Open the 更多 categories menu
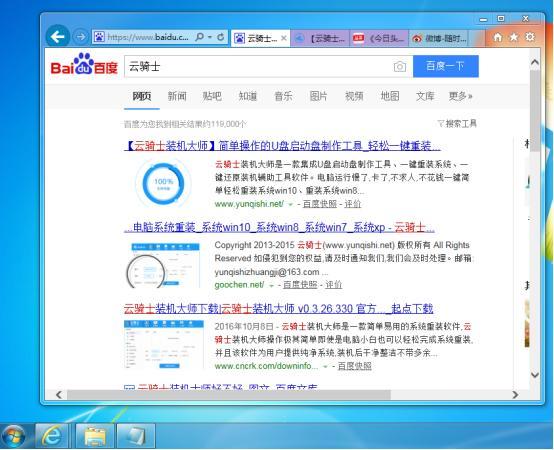 460,96
